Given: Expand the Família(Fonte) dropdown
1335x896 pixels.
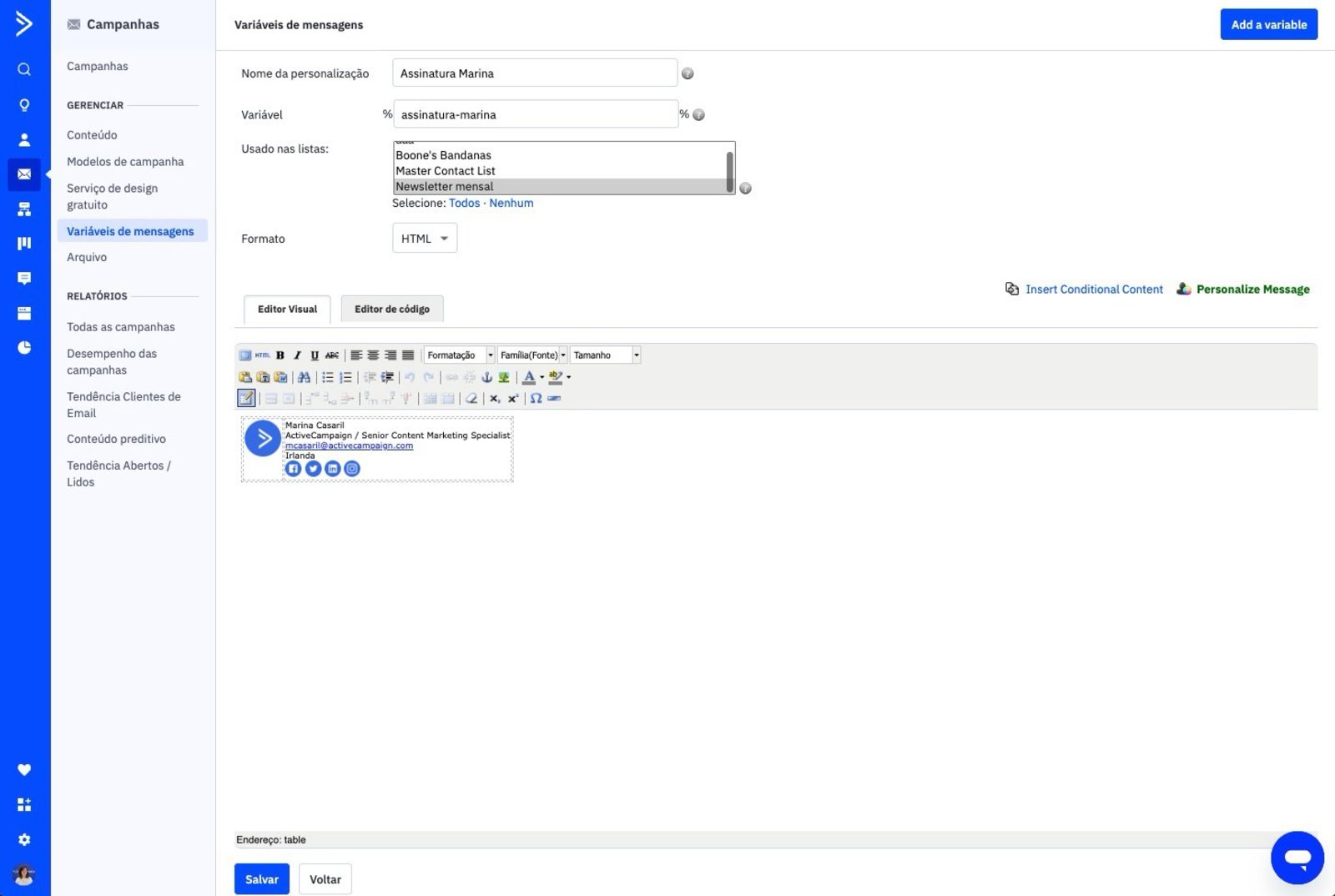Looking at the screenshot, I should [532, 355].
